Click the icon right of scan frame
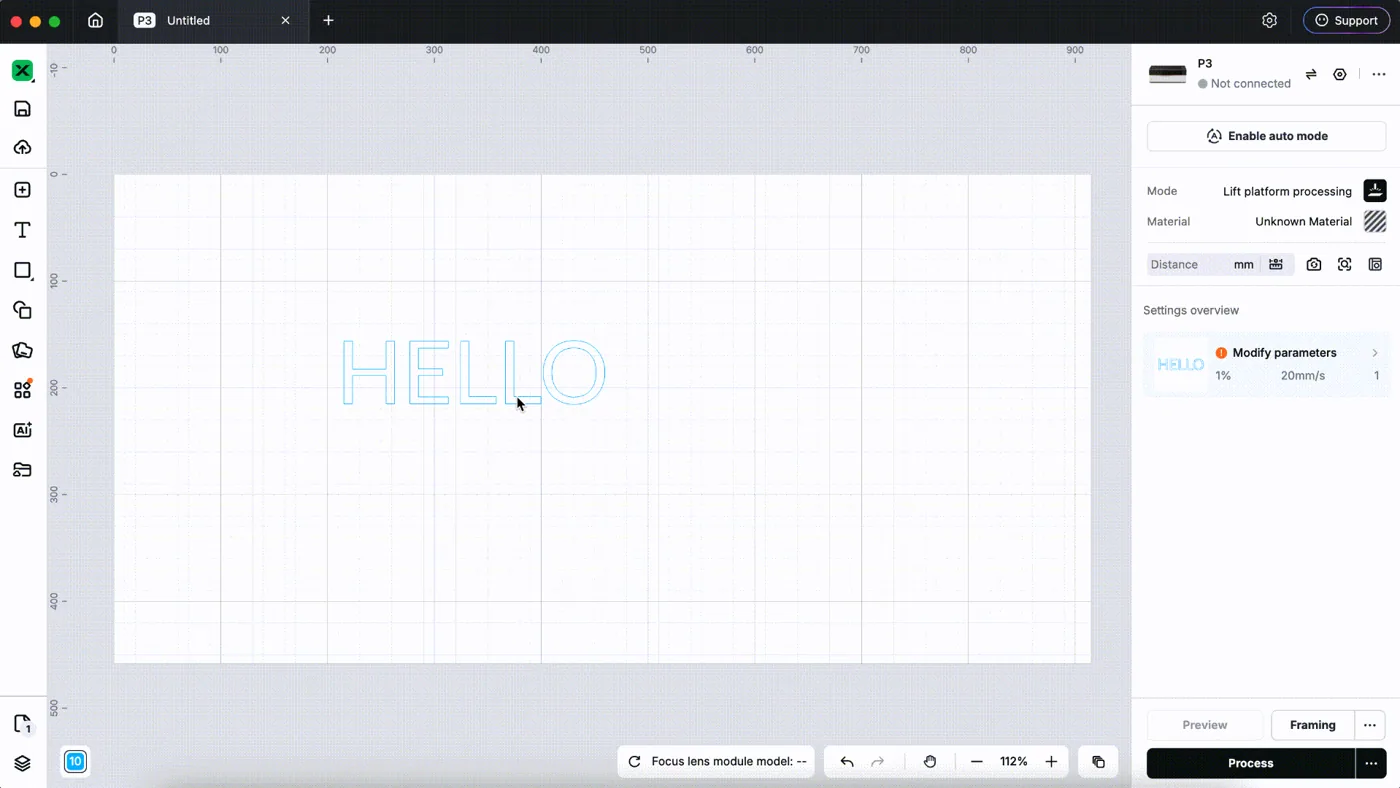The image size is (1400, 788). pos(1375,264)
